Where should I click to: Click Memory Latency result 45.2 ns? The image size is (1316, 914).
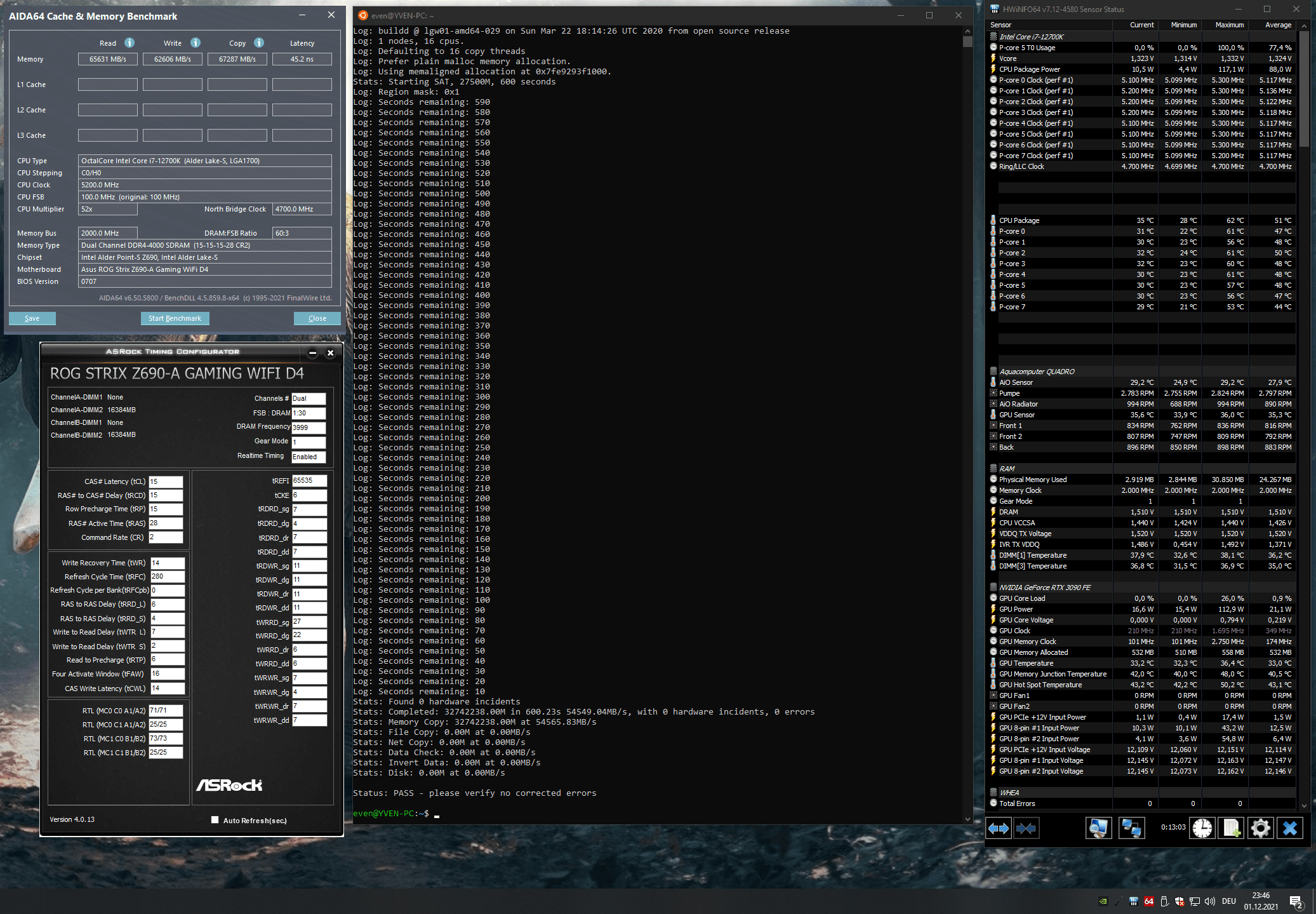pos(302,59)
